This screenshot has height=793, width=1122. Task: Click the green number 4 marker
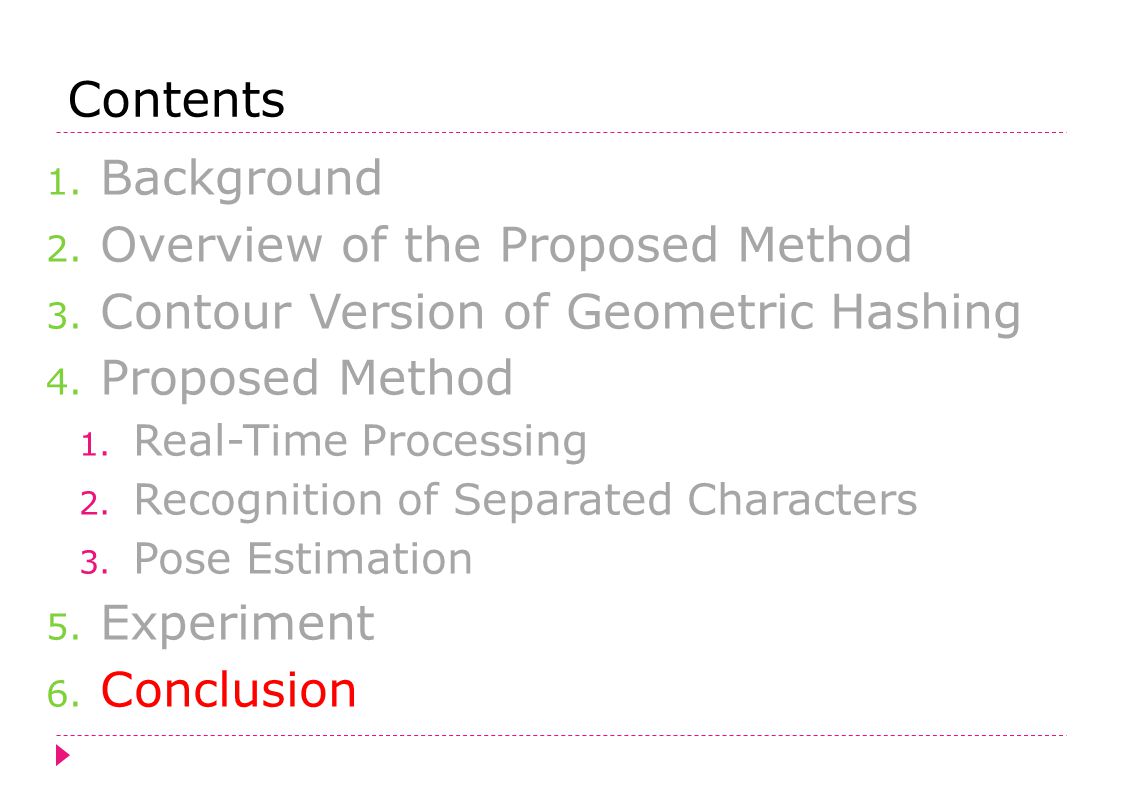click(64, 381)
